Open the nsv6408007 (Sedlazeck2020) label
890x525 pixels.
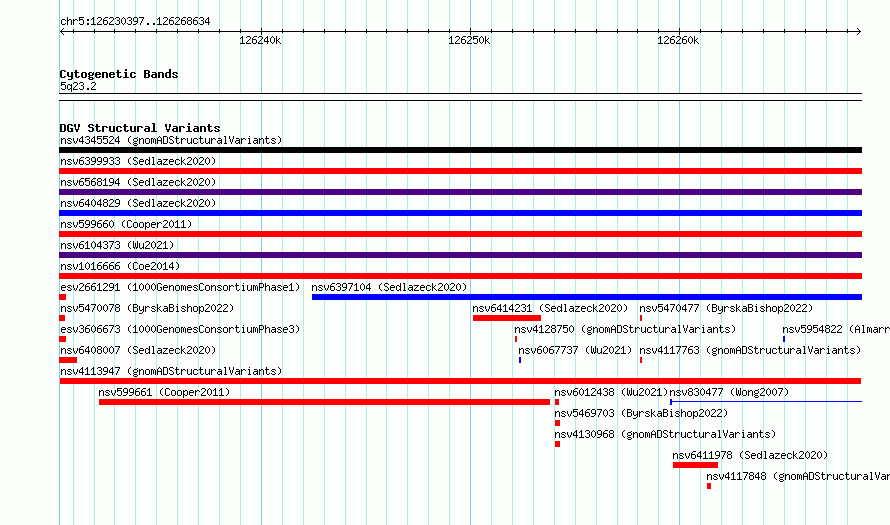click(138, 350)
